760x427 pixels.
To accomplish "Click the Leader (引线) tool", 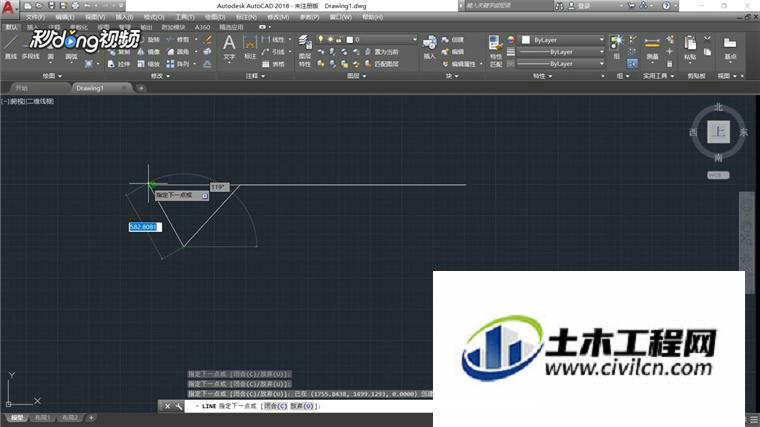I will coord(273,52).
